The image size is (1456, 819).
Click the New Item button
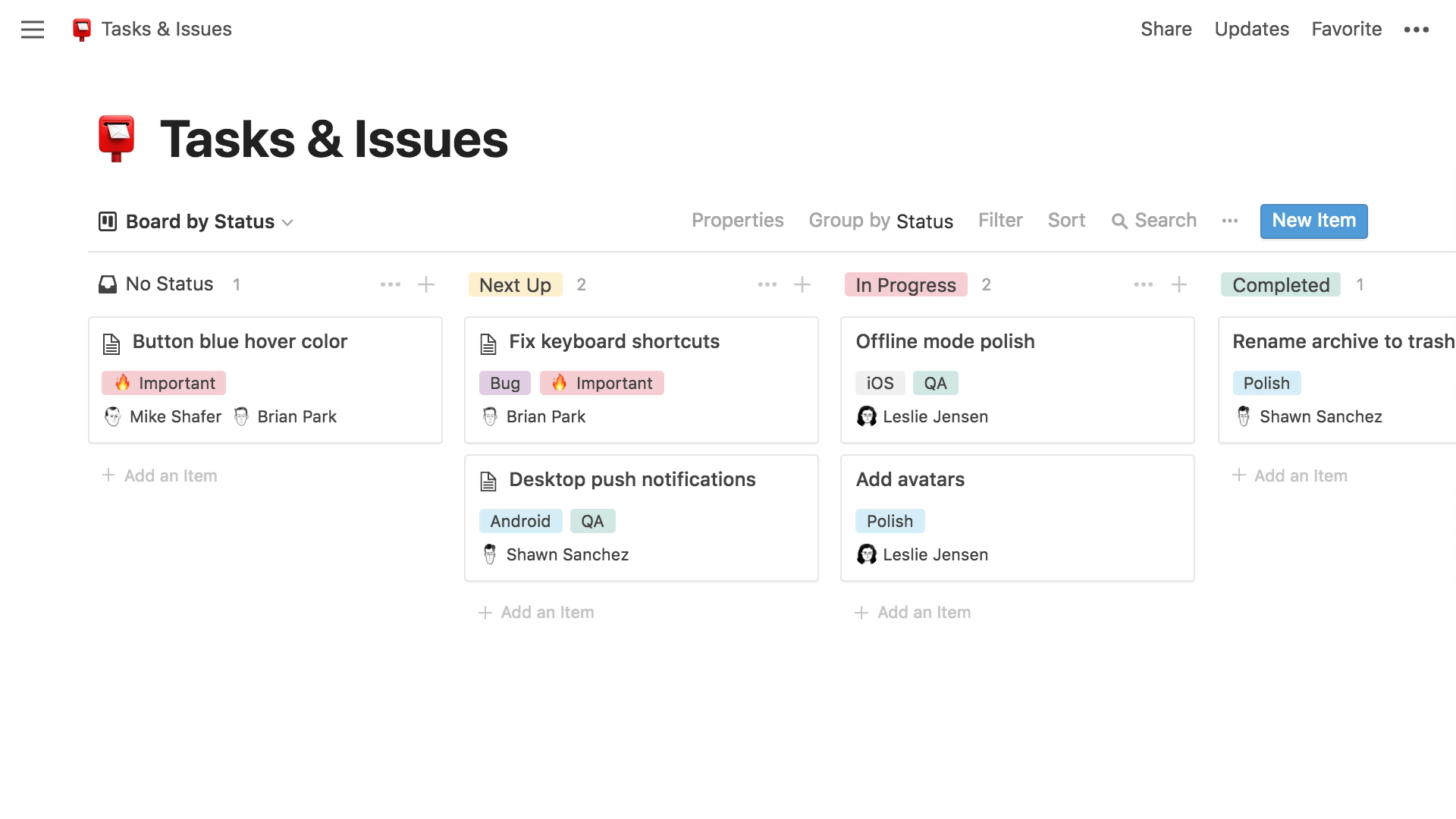[x=1314, y=221]
